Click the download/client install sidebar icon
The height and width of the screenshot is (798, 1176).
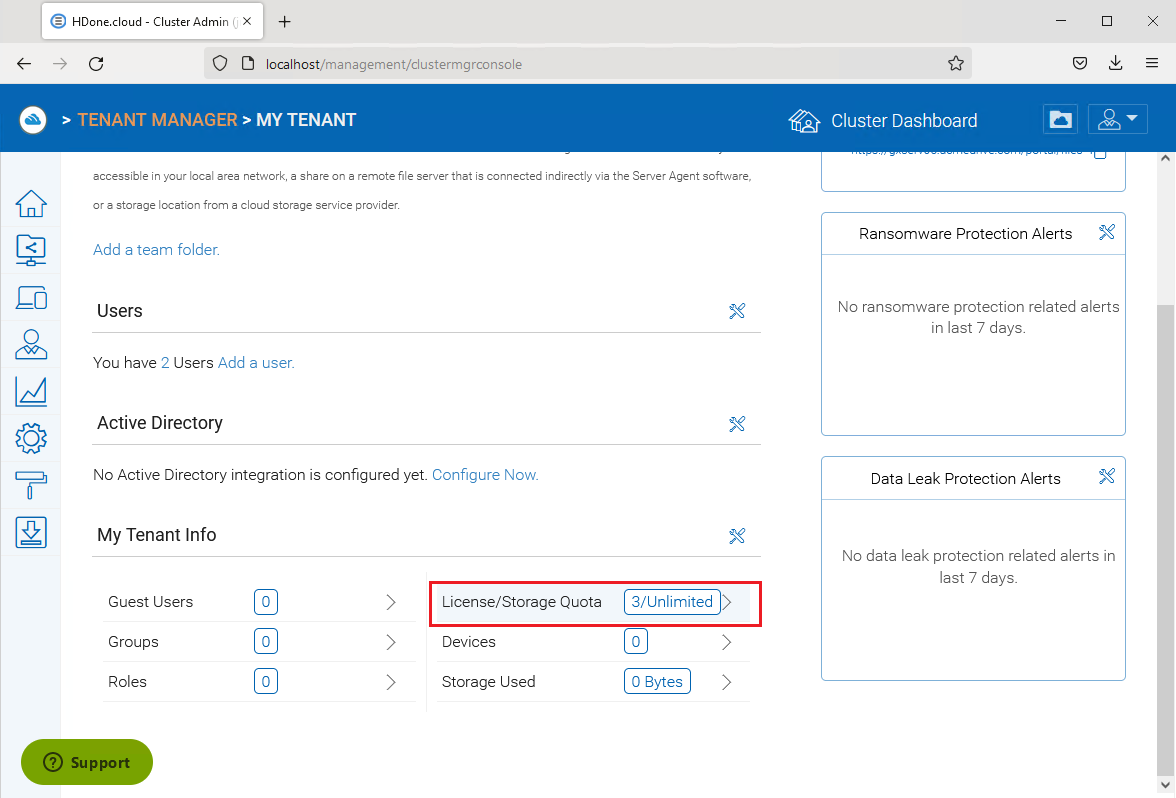pyautogui.click(x=31, y=532)
